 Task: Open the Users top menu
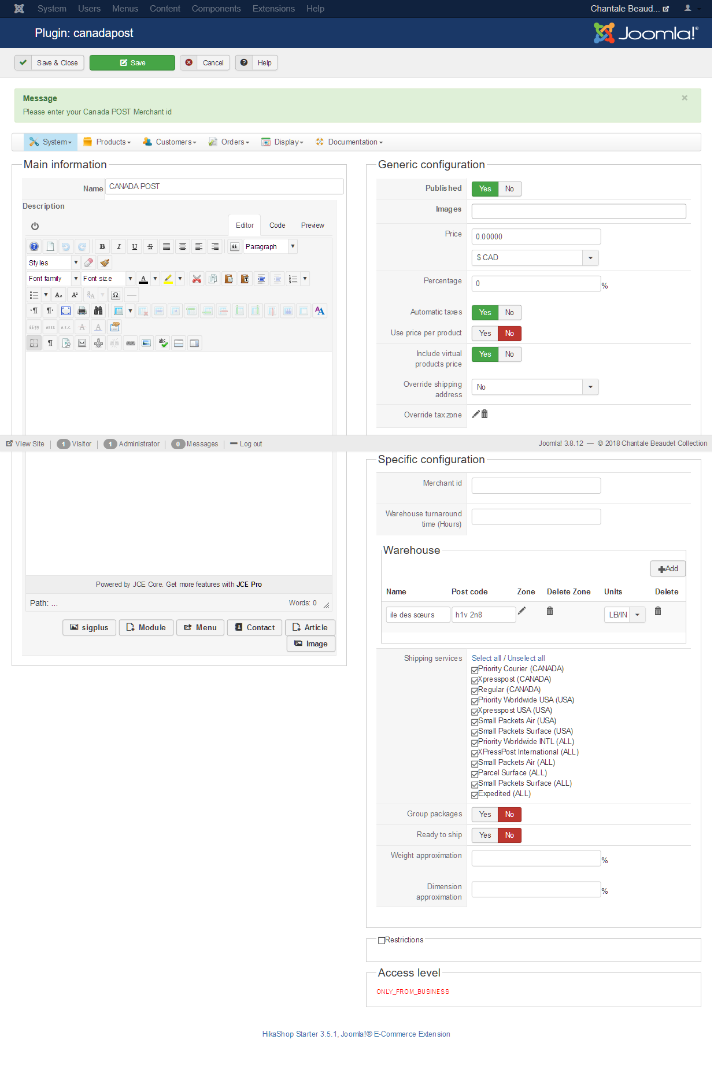pos(90,8)
